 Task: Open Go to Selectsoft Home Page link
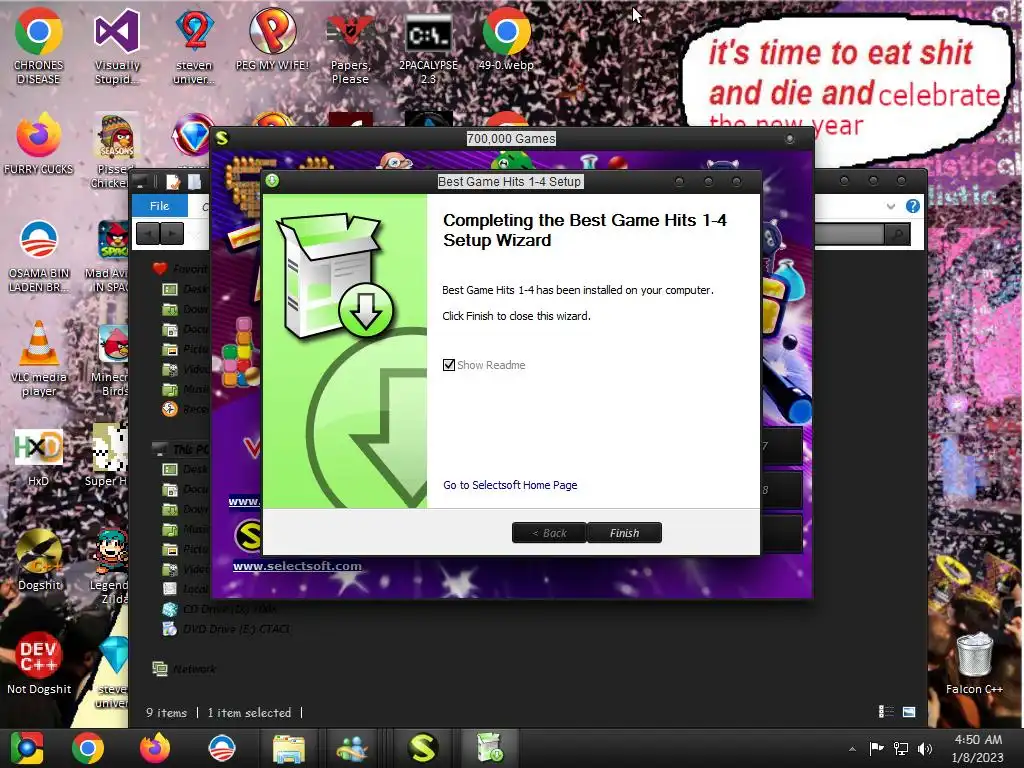pos(510,485)
